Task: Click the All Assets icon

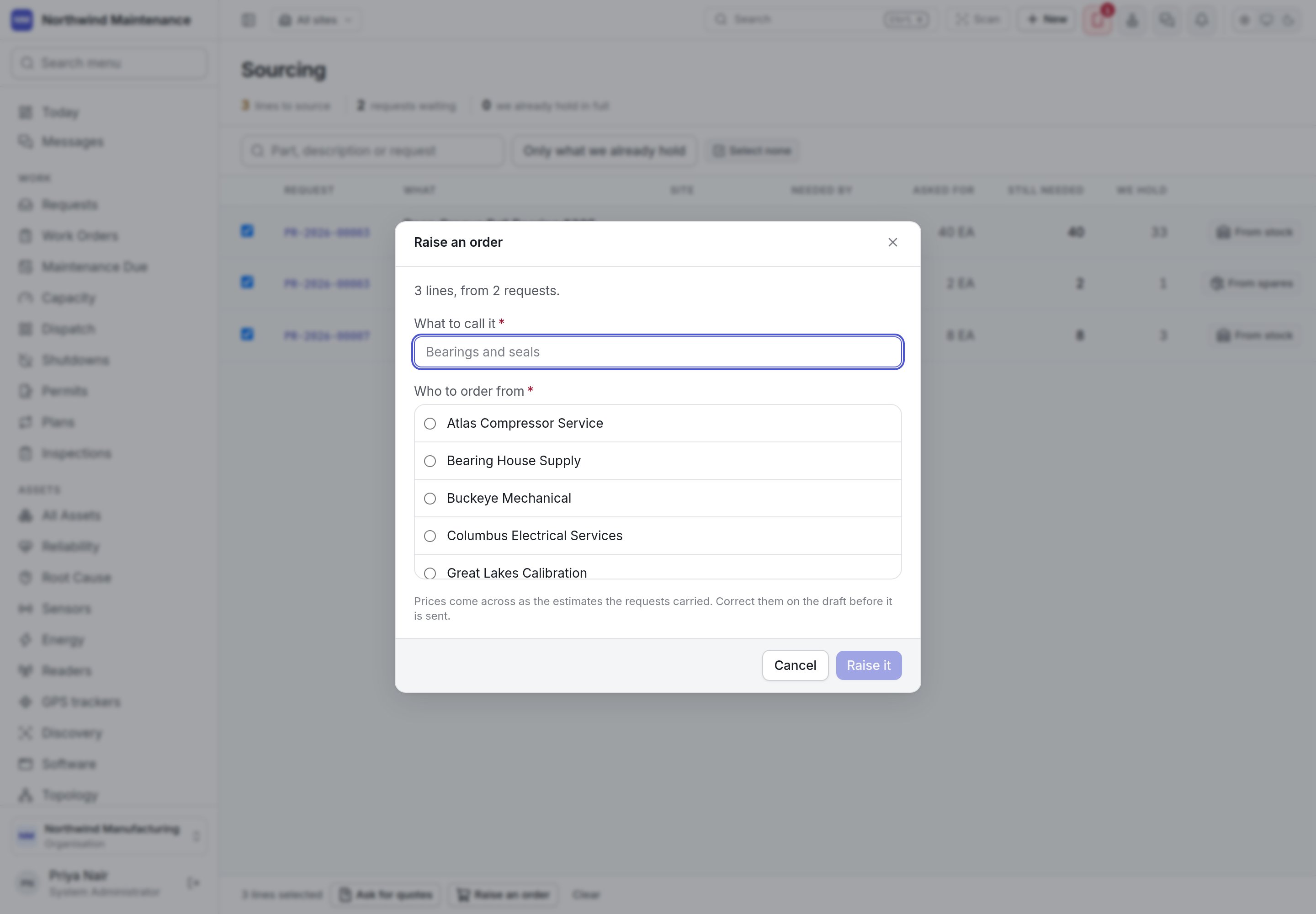Action: [x=25, y=515]
